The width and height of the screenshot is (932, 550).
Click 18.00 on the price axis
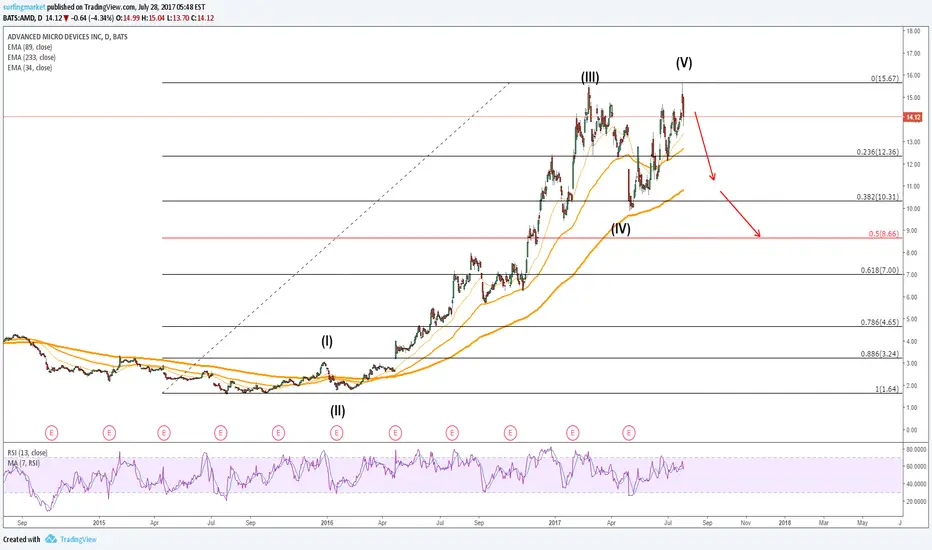pos(913,32)
